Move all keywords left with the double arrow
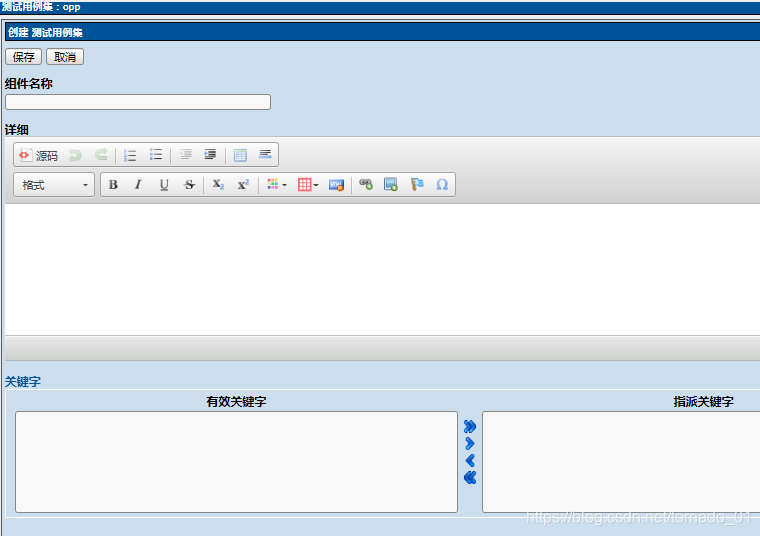 [470, 478]
